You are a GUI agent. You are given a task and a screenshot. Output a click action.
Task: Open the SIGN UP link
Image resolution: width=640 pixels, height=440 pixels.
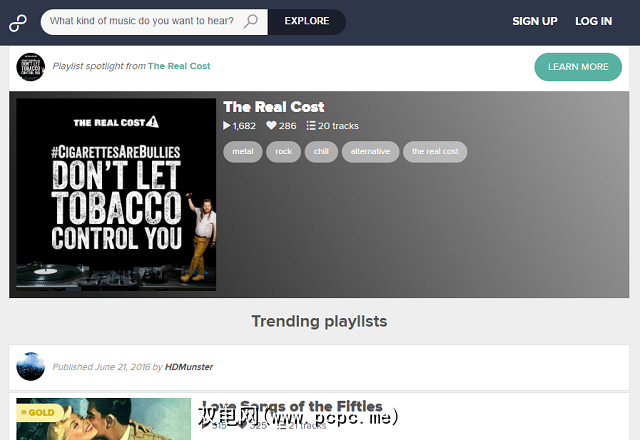tap(535, 21)
